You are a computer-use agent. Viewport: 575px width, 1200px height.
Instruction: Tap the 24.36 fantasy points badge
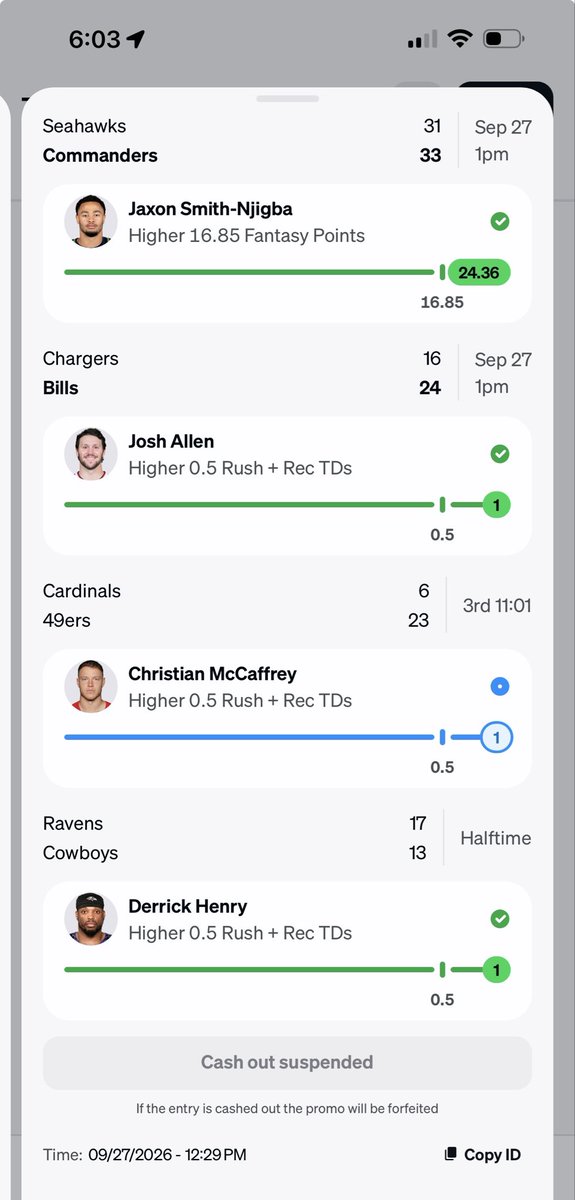[479, 272]
